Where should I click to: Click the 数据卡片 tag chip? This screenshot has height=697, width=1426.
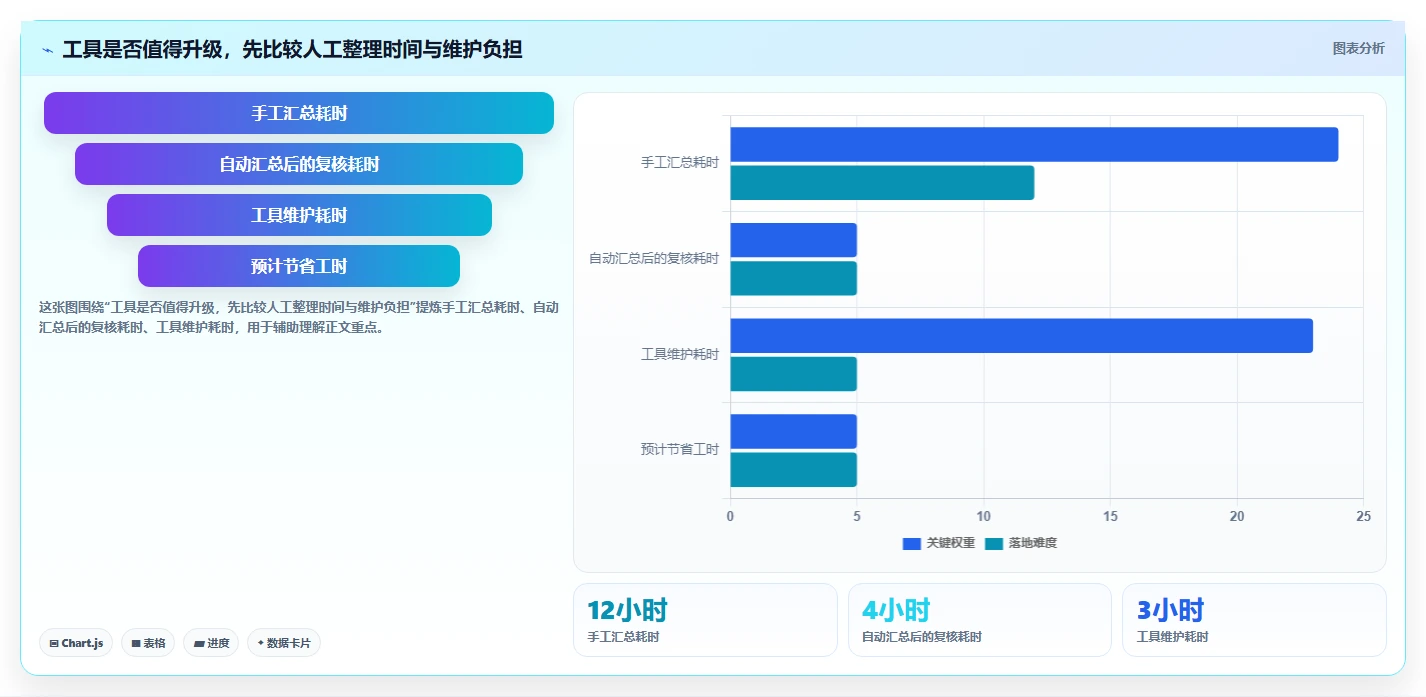[x=284, y=643]
